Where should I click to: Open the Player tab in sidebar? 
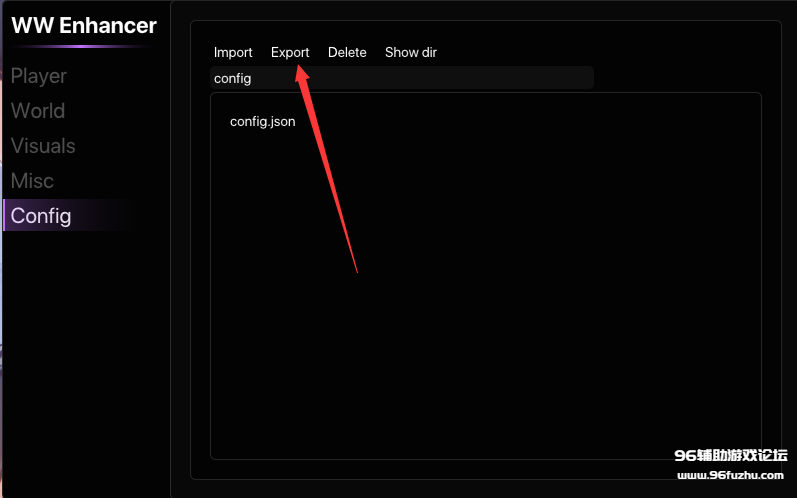click(39, 76)
